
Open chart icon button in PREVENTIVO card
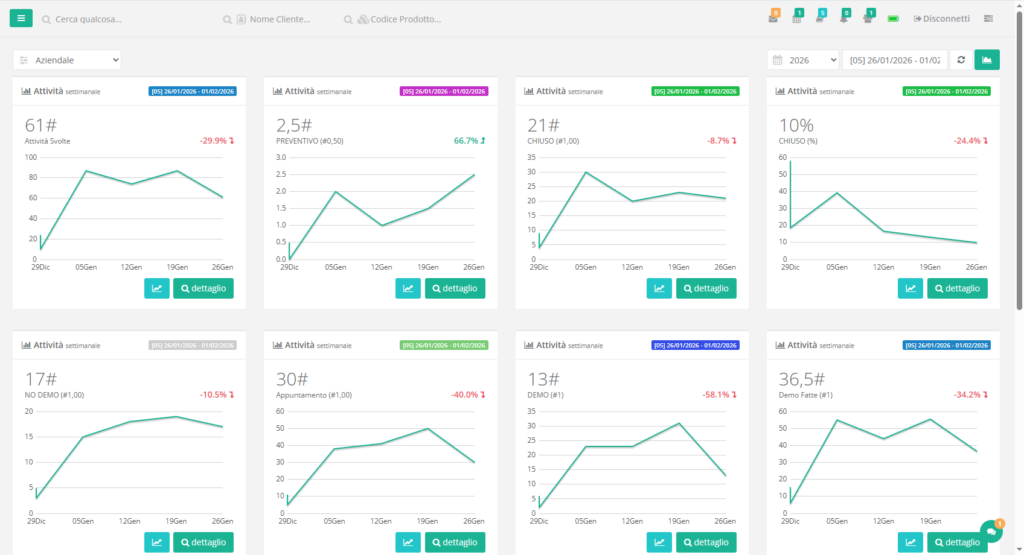pos(407,288)
